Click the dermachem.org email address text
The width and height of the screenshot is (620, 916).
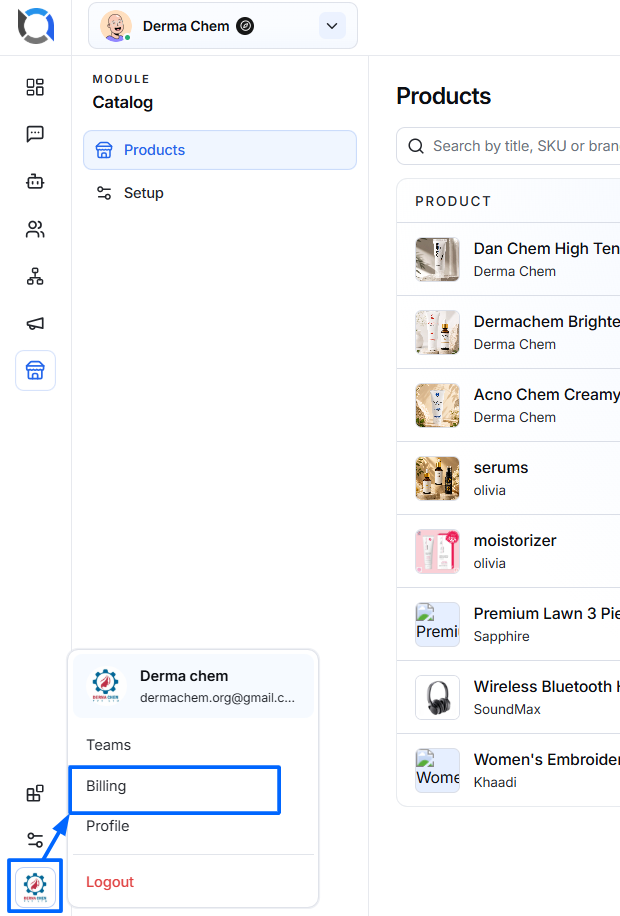(217, 698)
